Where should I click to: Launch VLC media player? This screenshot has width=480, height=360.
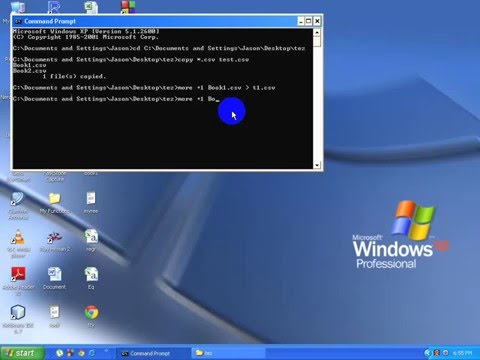point(17,237)
